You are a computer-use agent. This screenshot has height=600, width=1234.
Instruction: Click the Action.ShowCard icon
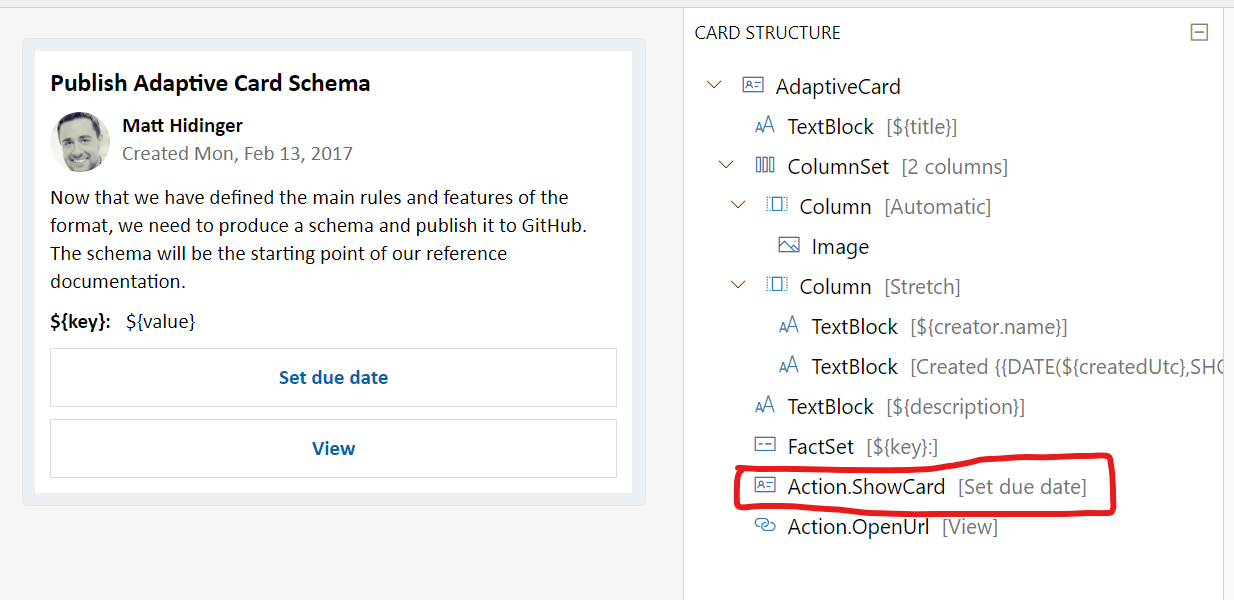coord(764,487)
